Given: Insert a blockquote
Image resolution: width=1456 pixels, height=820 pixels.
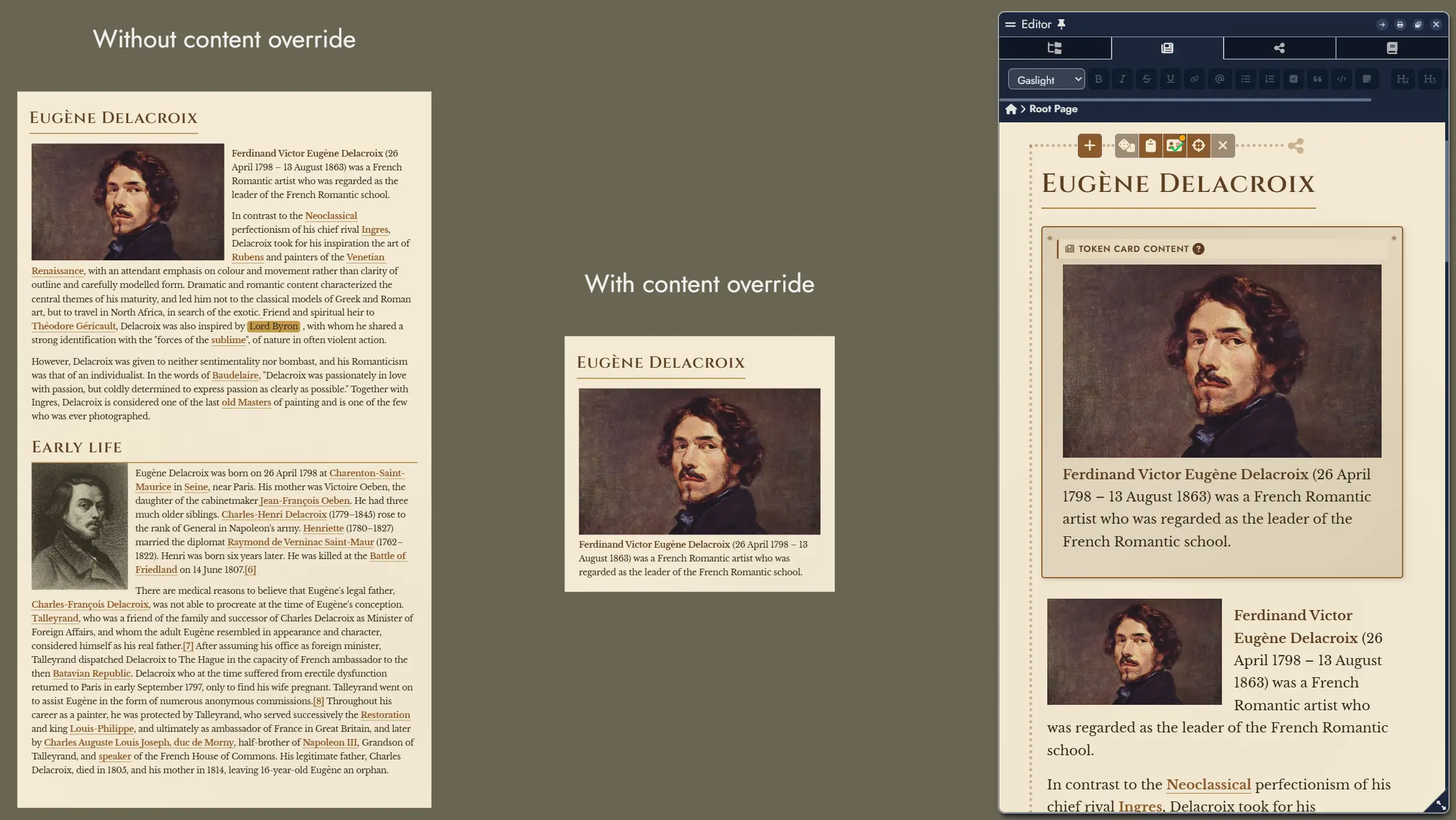Looking at the screenshot, I should coord(1318,79).
